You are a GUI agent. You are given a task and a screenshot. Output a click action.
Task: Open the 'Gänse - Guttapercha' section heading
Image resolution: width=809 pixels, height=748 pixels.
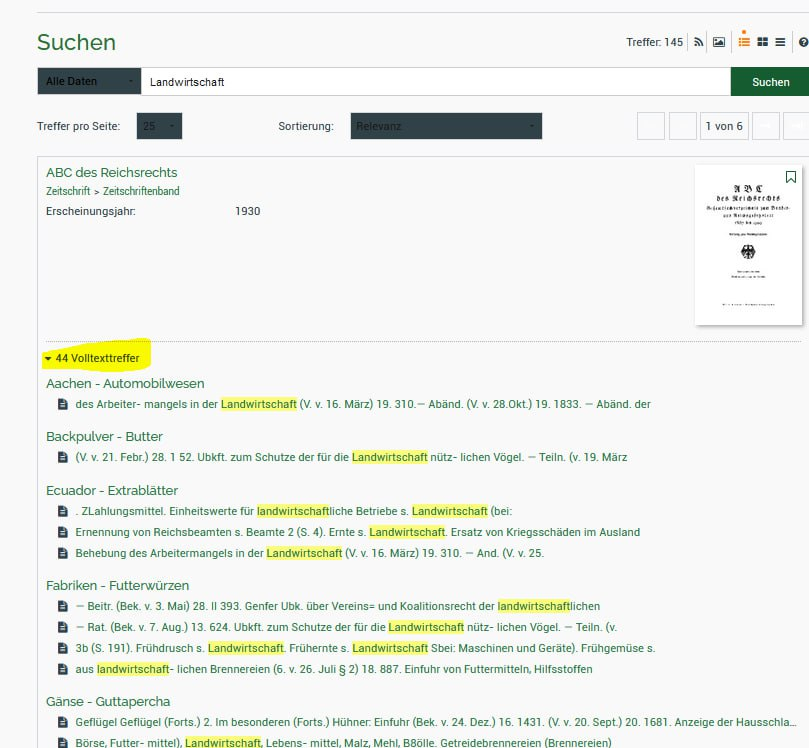(x=108, y=702)
